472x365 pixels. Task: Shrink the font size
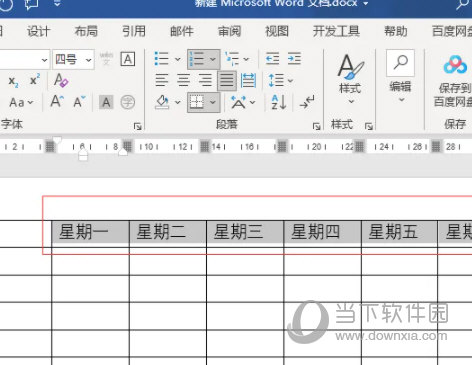point(79,101)
